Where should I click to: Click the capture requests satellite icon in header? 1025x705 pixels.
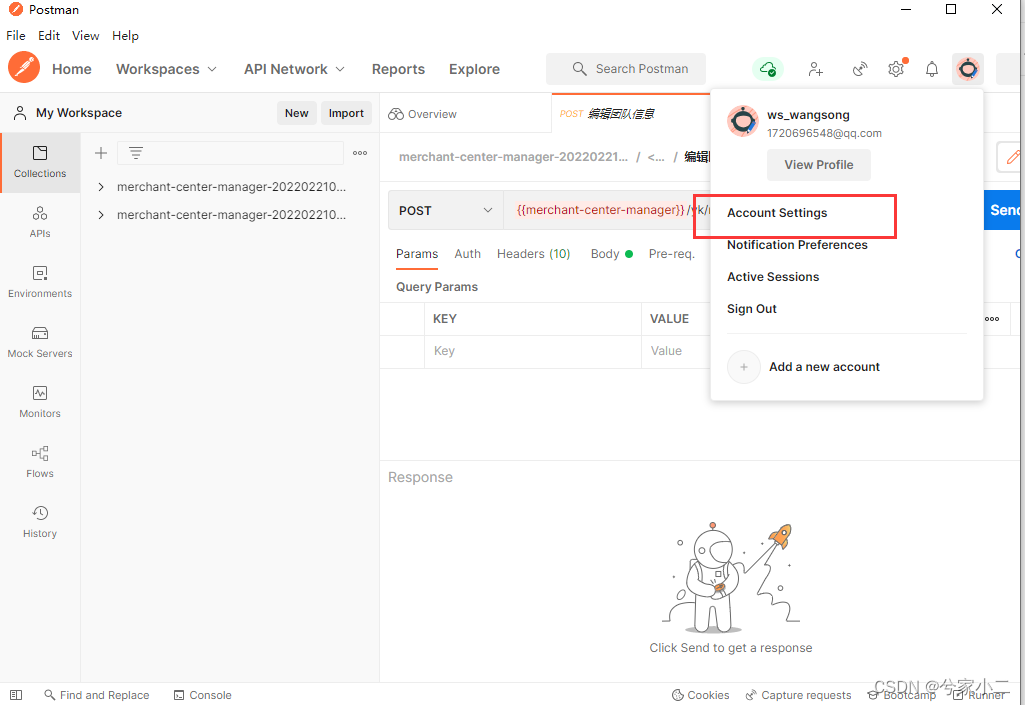tap(860, 69)
